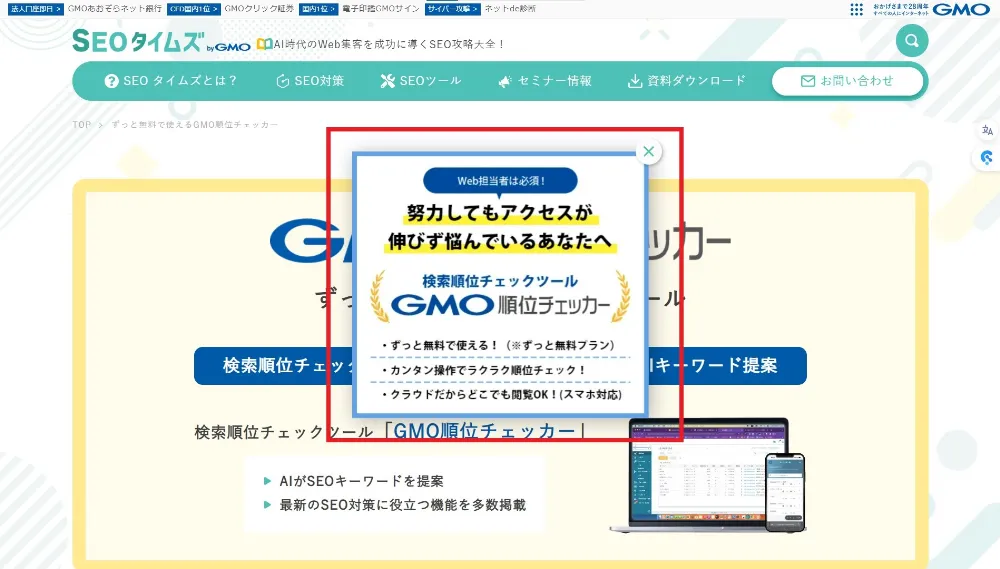
Task: Click the 国内1位 blue tag
Action: [318, 9]
